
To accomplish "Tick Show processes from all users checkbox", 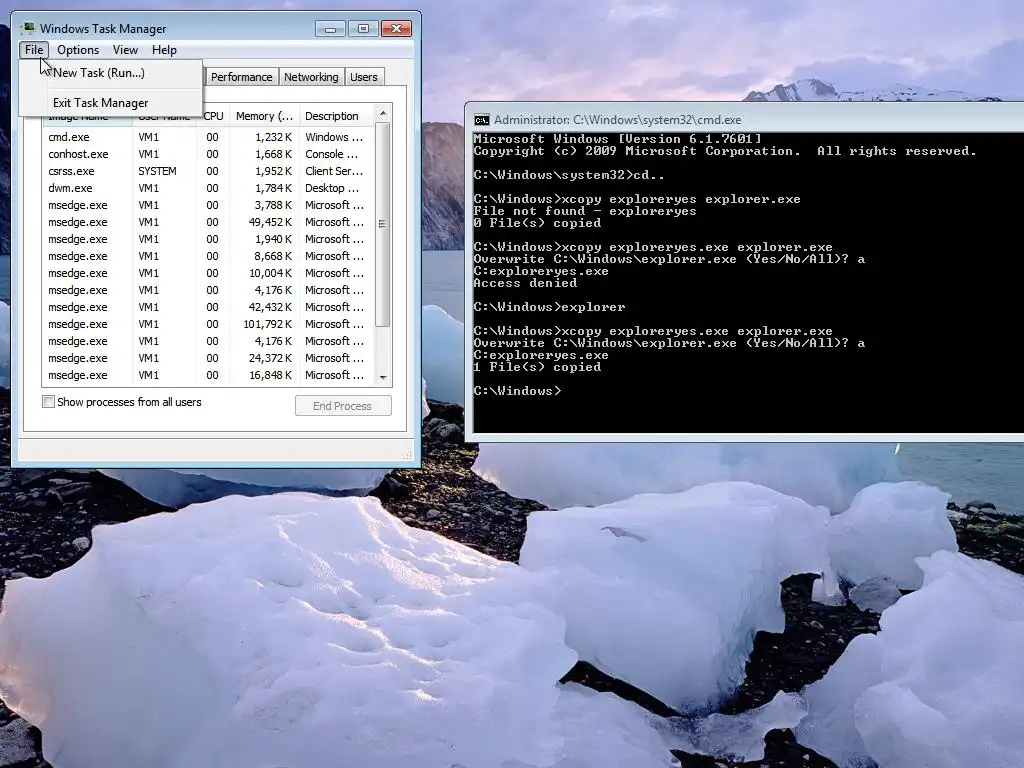I will tap(48, 402).
